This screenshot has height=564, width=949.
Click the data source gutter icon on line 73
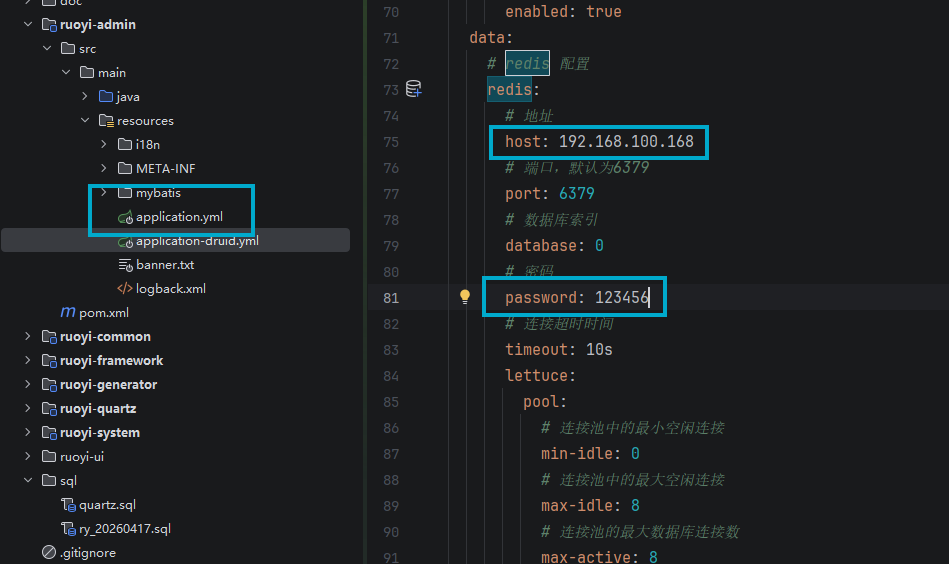[414, 89]
